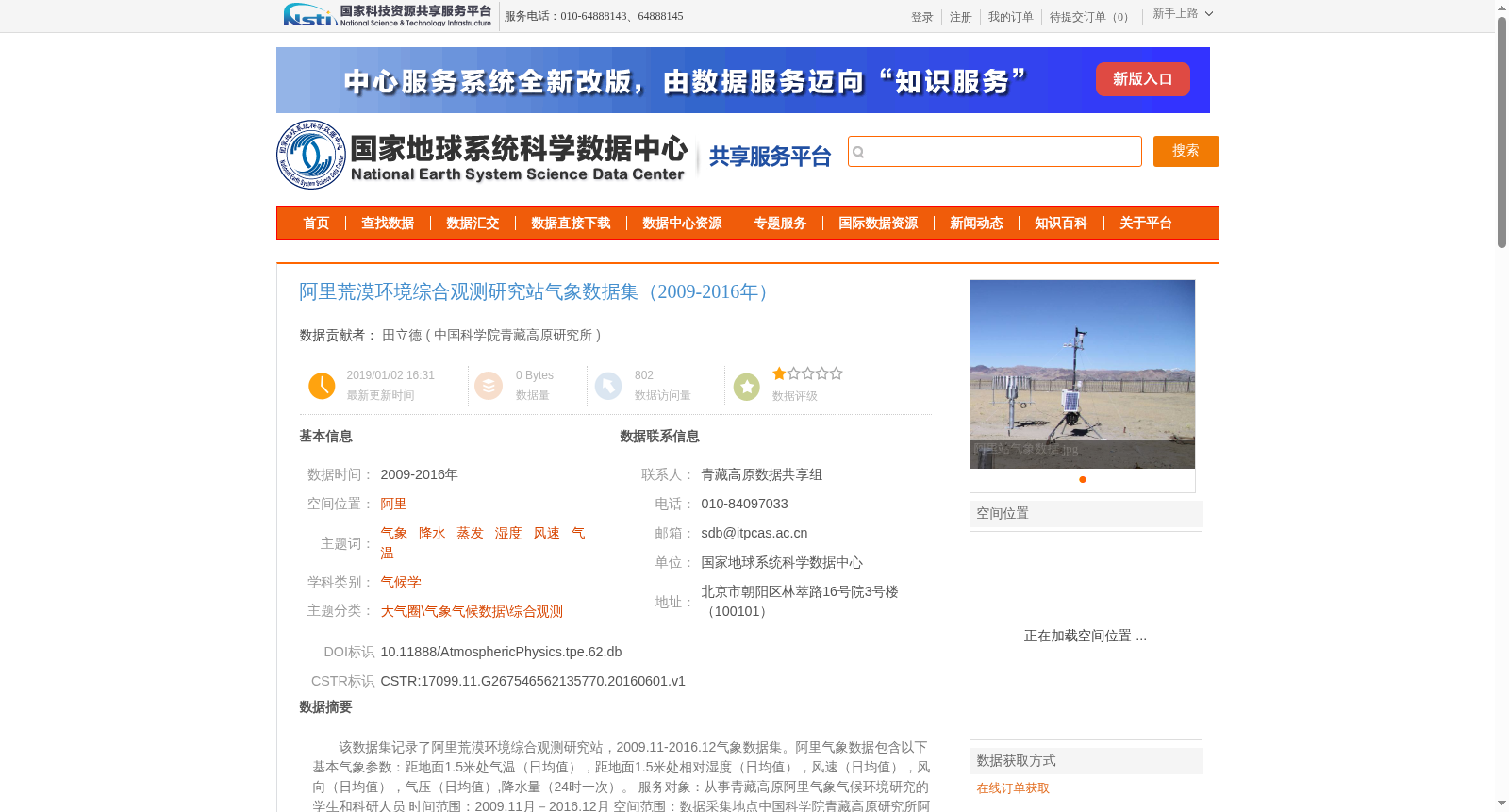Open the 国际数据资源 menu item
This screenshot has width=1509, height=812.
878,224
